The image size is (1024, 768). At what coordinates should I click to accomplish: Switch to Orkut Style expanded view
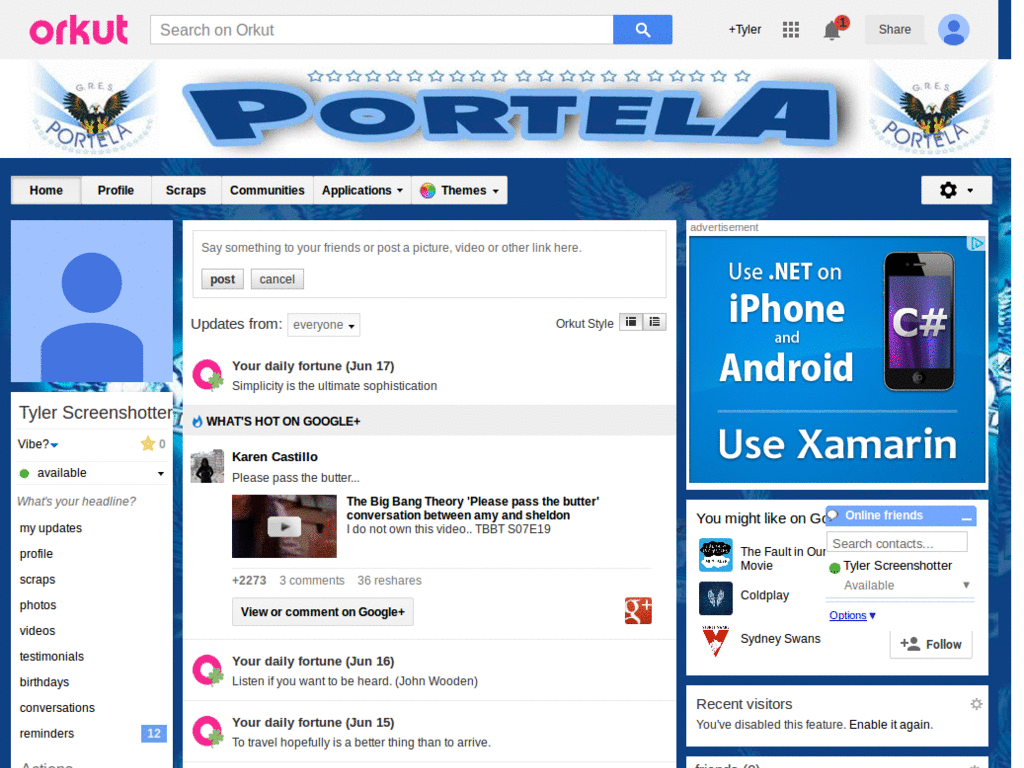click(631, 322)
